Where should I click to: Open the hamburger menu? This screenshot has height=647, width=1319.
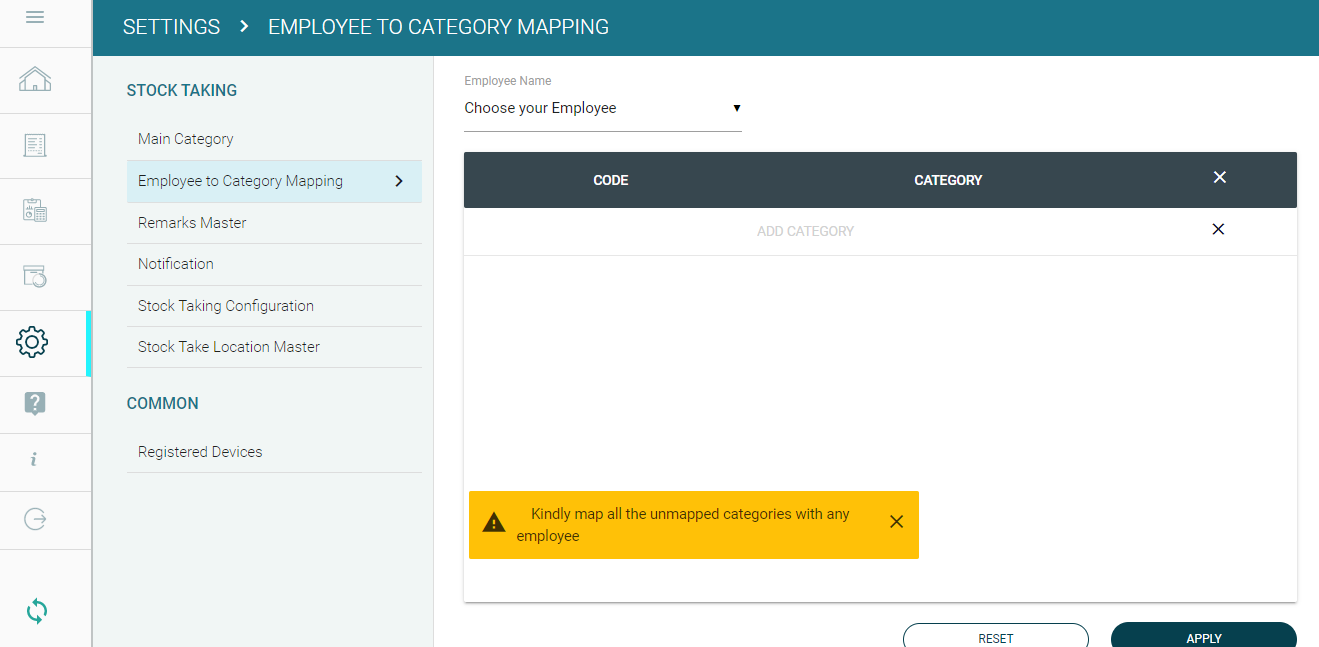[35, 17]
